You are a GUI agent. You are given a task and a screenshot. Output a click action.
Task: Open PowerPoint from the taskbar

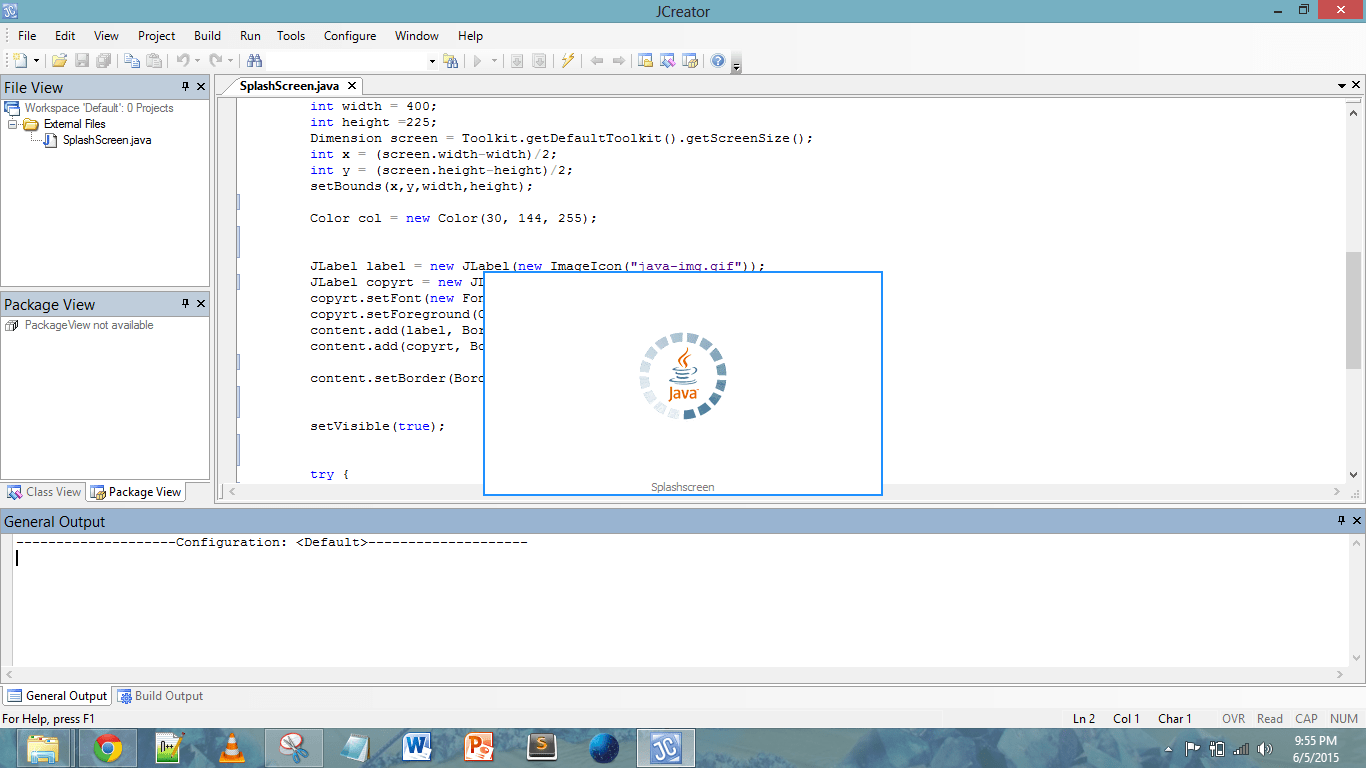coord(480,748)
